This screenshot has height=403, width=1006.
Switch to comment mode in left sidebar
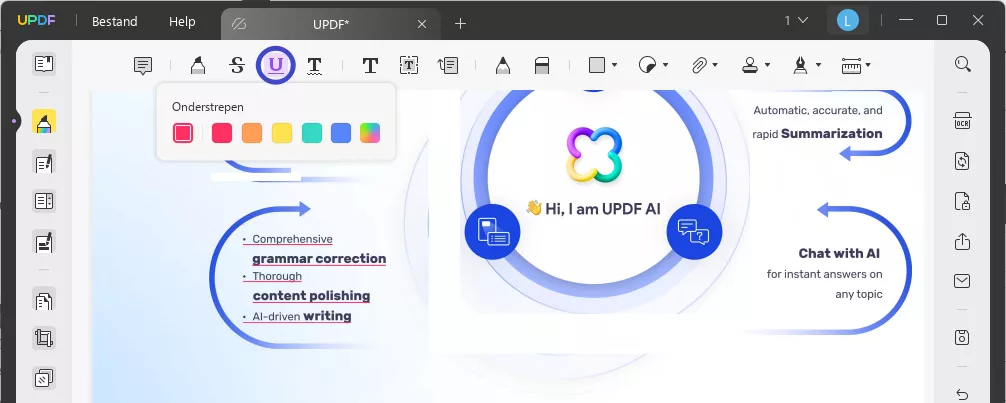tap(44, 121)
